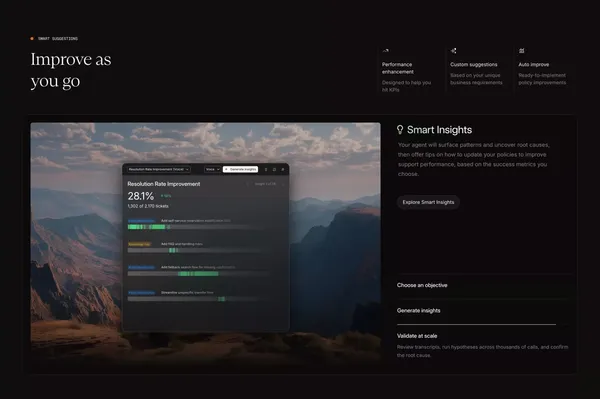
Task: Click the 'Improve as you go' heading
Action: [71, 70]
